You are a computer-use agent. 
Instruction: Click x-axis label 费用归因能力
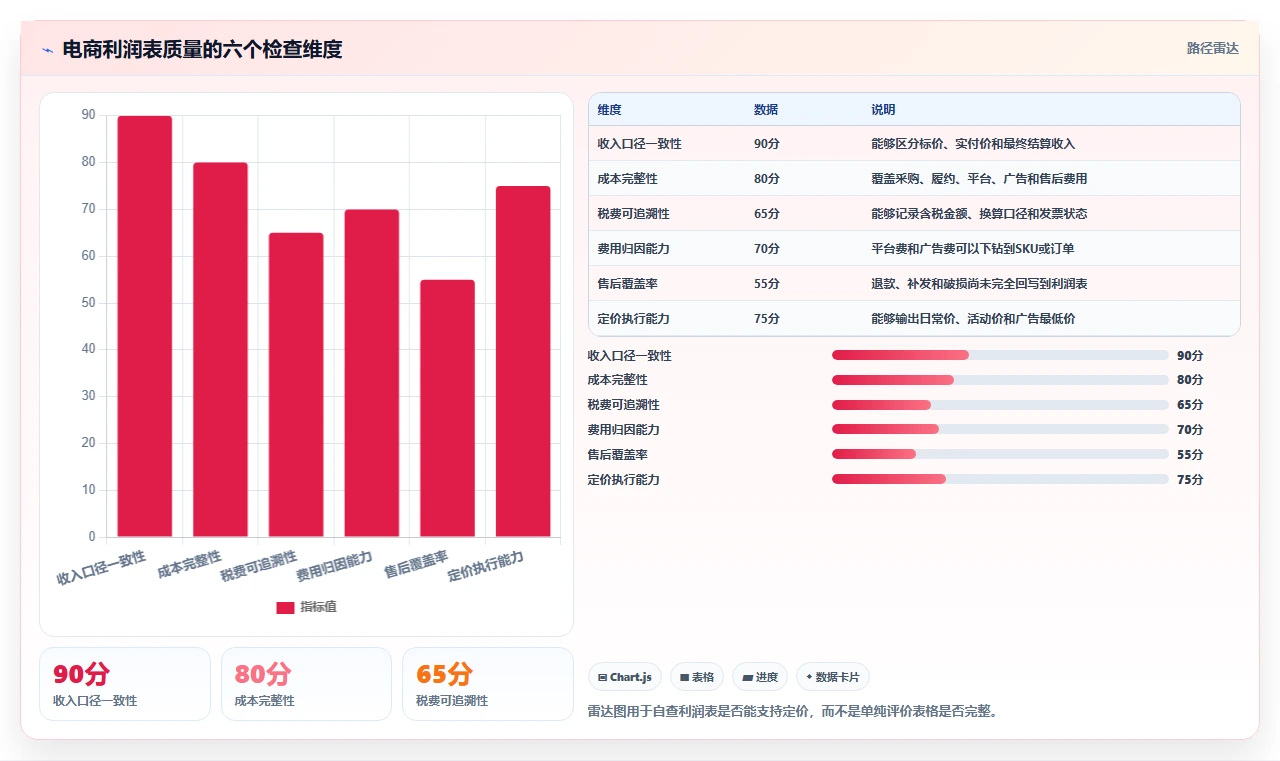pos(335,565)
